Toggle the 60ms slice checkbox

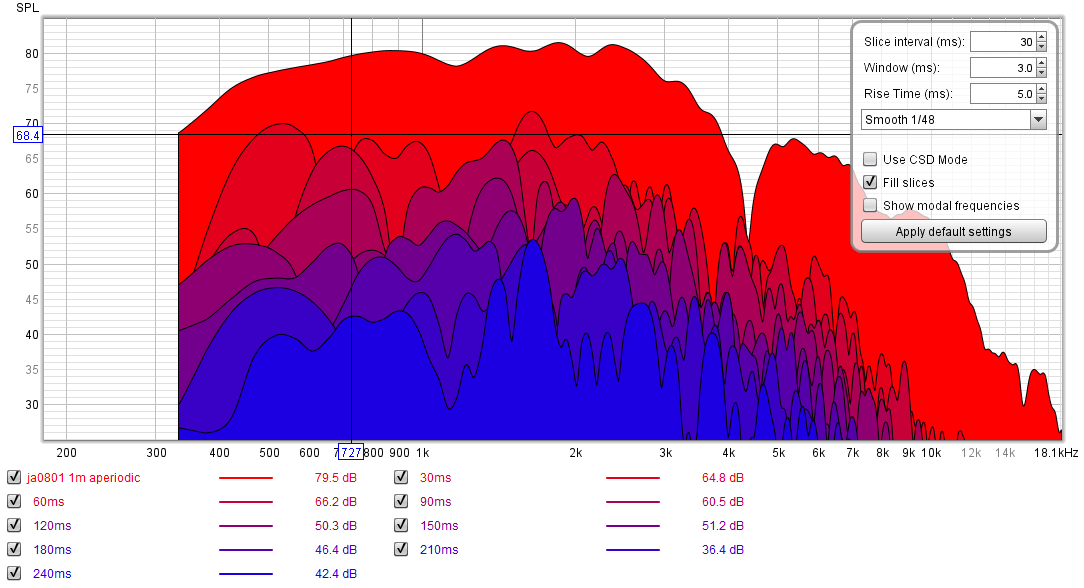tap(14, 502)
